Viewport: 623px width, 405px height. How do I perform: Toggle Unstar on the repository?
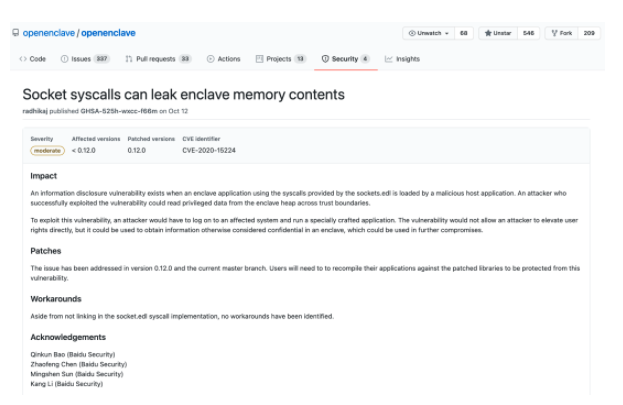click(x=497, y=33)
